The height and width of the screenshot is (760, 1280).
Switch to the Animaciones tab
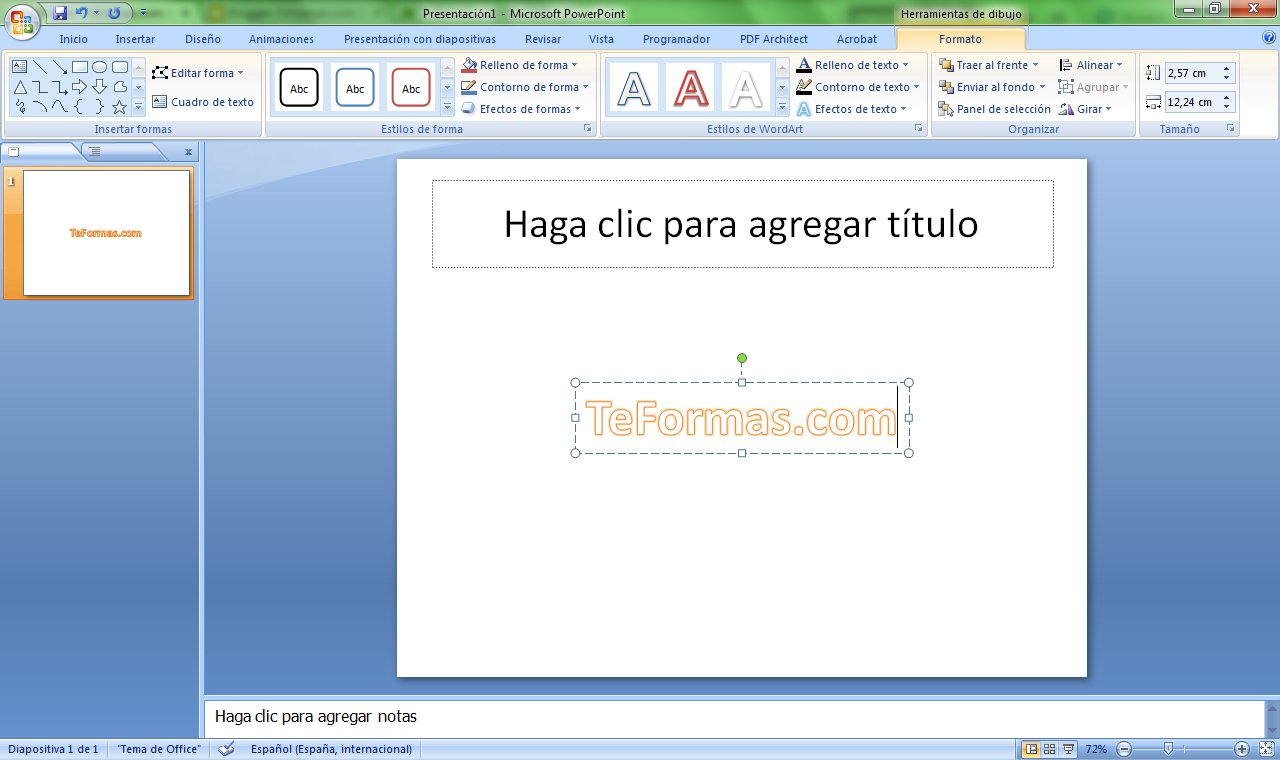pyautogui.click(x=281, y=39)
